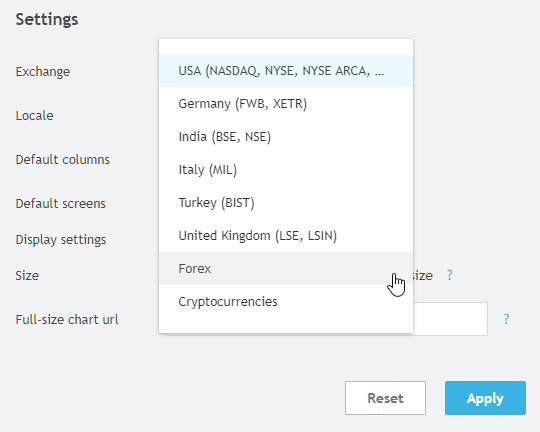This screenshot has height=432, width=540.
Task: Click the Reset button
Action: point(385,398)
